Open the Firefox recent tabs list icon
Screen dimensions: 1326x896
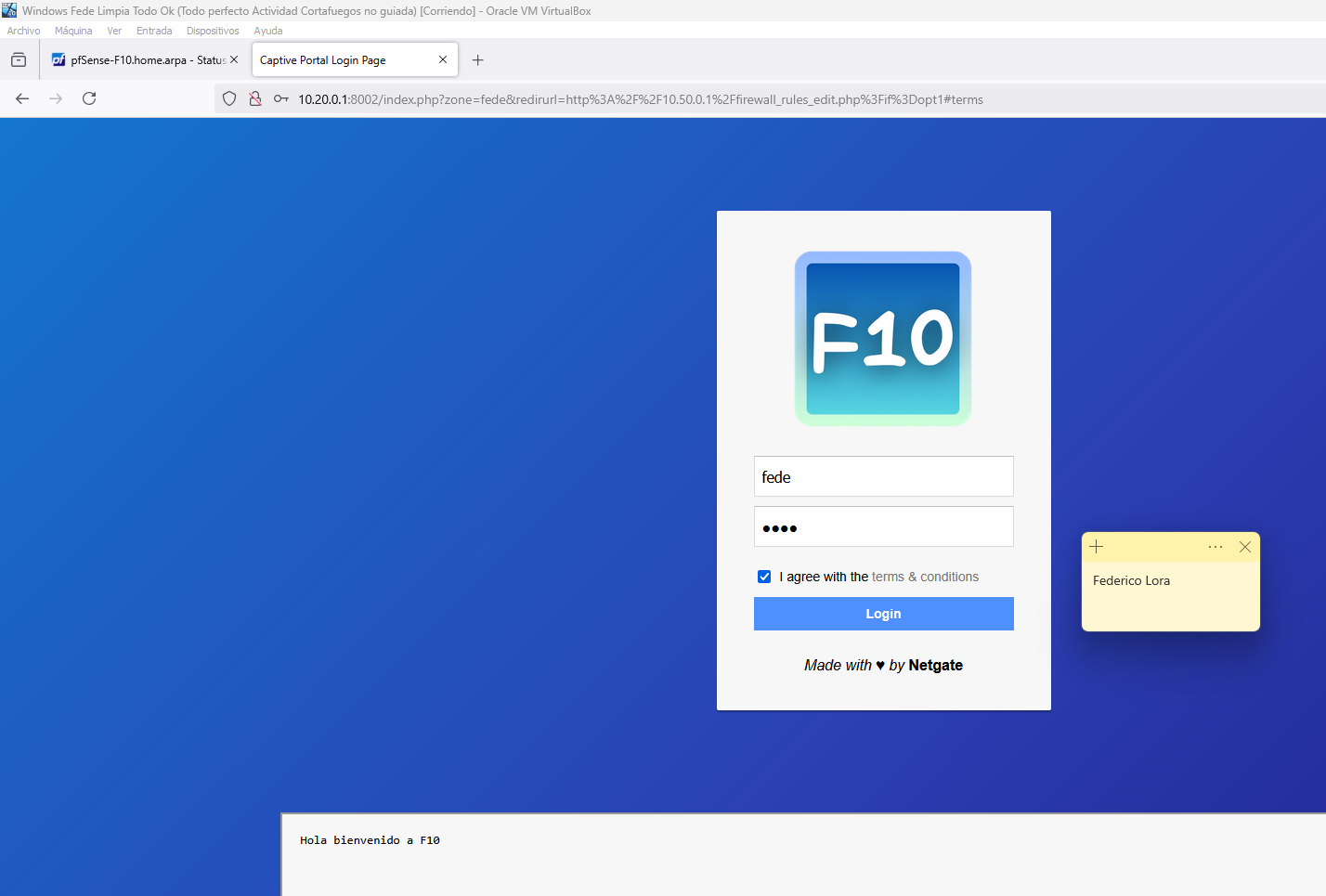pyautogui.click(x=19, y=60)
